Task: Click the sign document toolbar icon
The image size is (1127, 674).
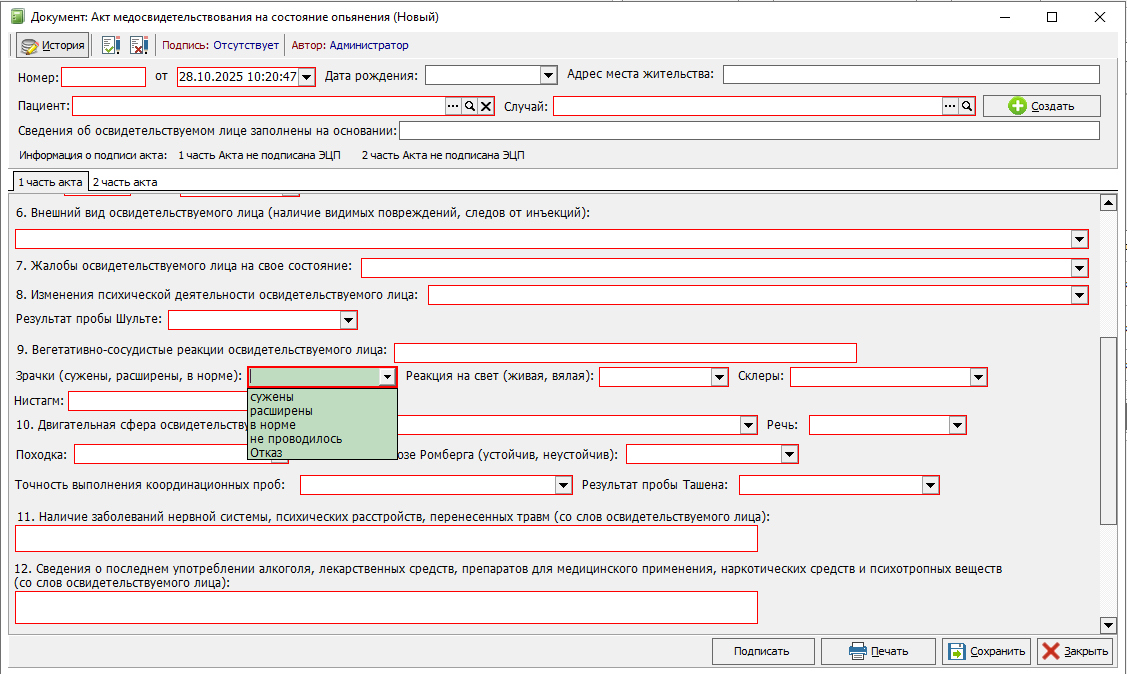Action: click(x=111, y=45)
